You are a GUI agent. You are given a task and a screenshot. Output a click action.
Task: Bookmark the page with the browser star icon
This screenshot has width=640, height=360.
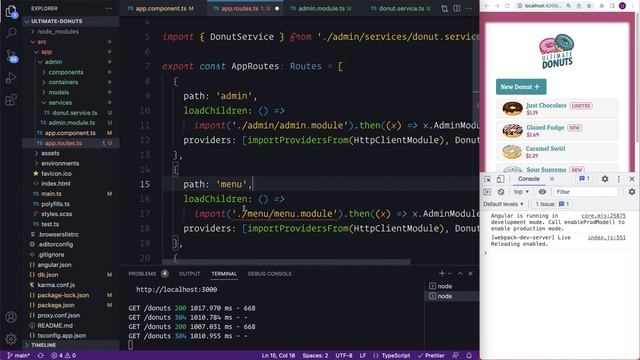tap(589, 6)
